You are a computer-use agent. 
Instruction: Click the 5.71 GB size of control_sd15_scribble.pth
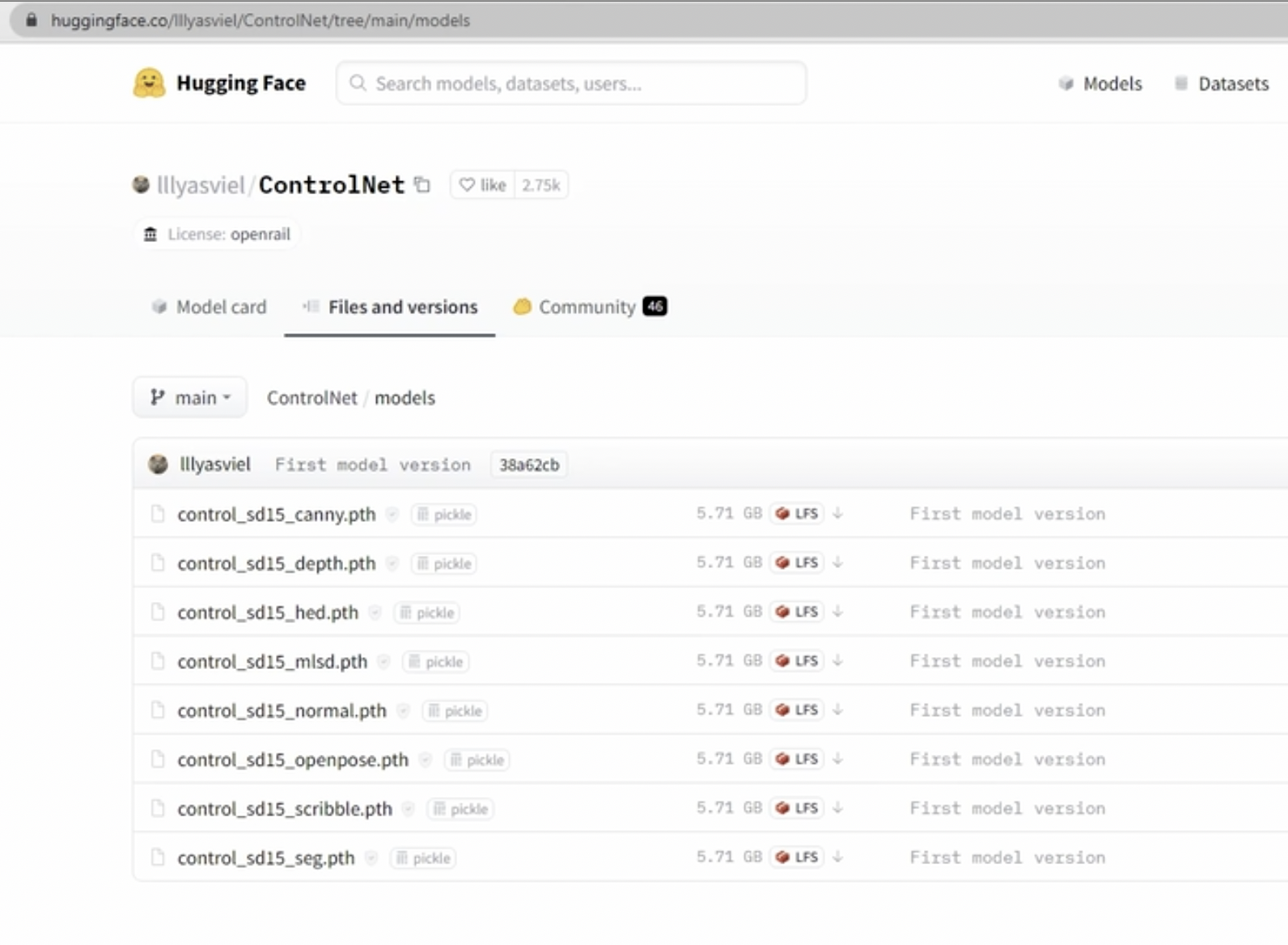click(729, 807)
